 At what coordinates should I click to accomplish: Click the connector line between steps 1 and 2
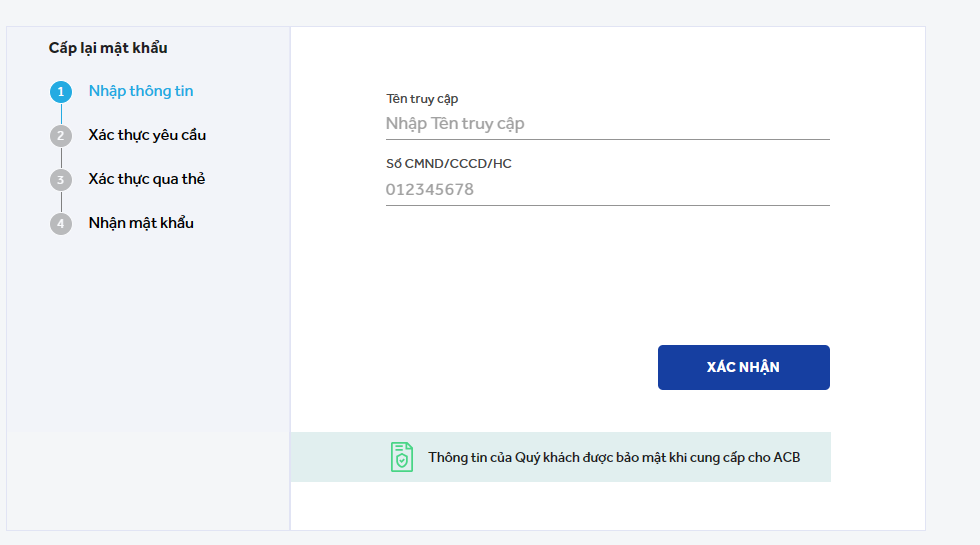61,114
